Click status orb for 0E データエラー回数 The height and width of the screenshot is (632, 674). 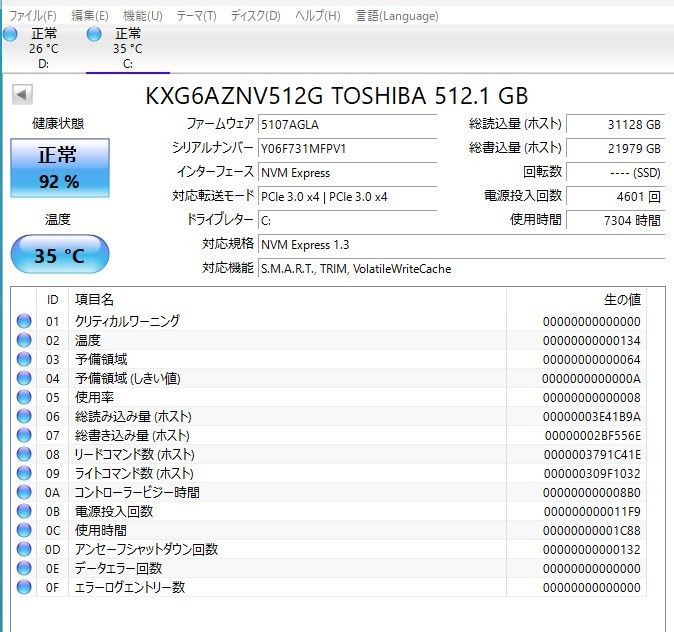(x=24, y=568)
